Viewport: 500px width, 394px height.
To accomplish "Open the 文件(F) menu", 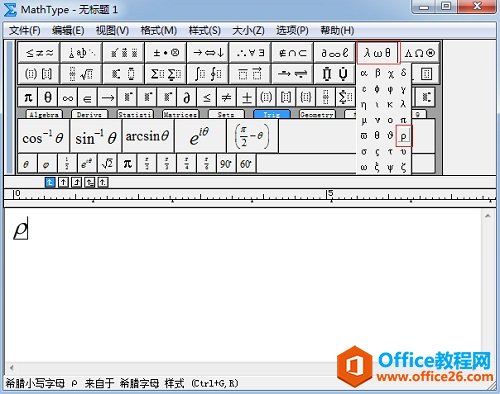I will coord(24,31).
